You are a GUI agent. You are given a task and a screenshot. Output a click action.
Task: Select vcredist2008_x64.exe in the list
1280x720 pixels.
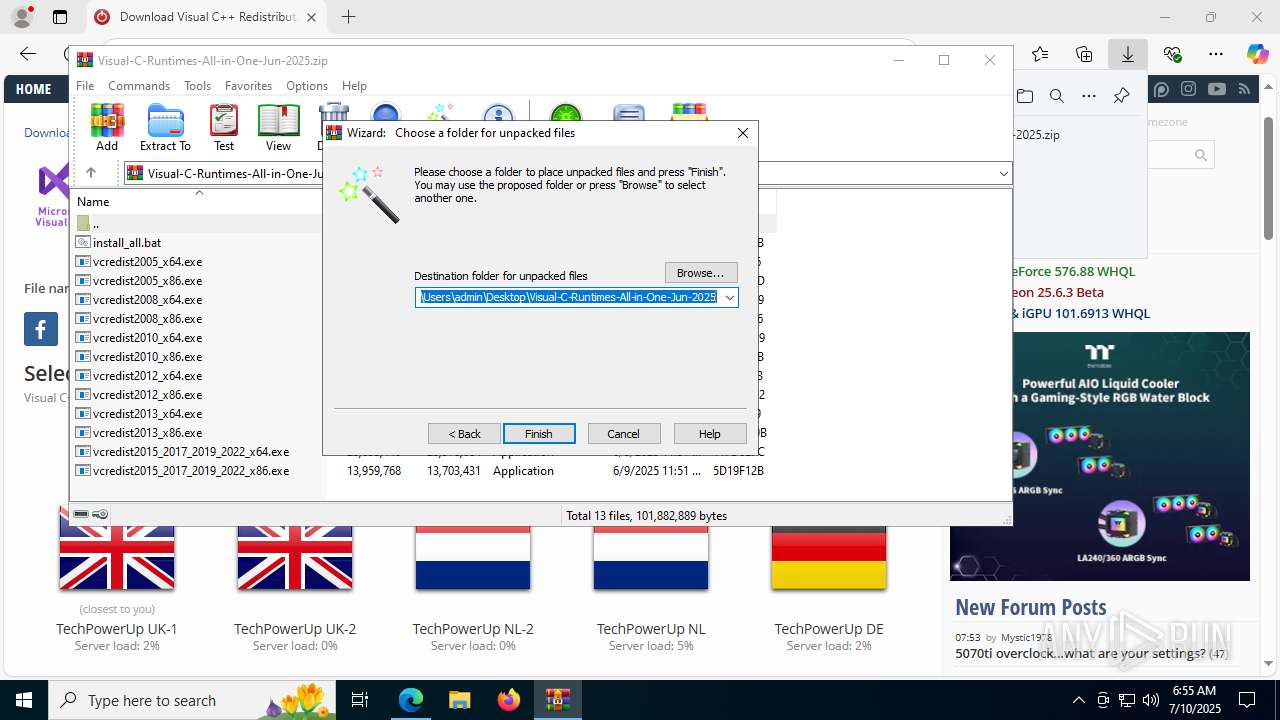147,300
